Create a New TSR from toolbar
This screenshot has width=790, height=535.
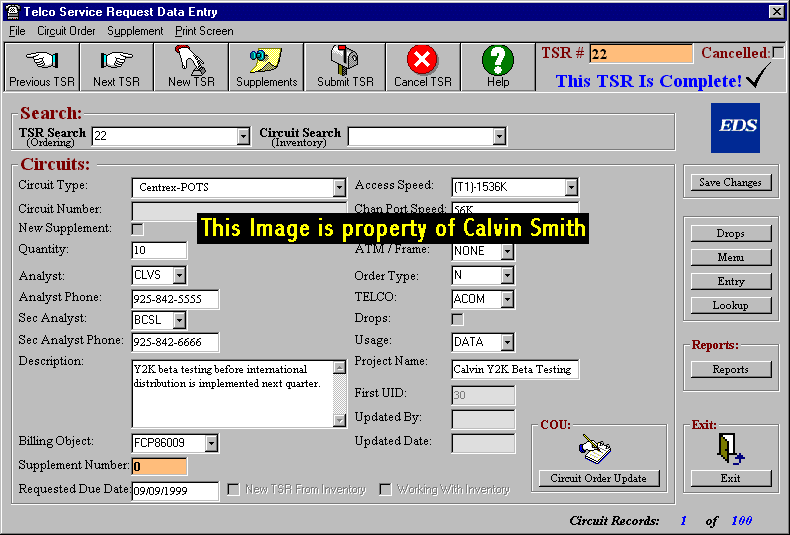192,66
